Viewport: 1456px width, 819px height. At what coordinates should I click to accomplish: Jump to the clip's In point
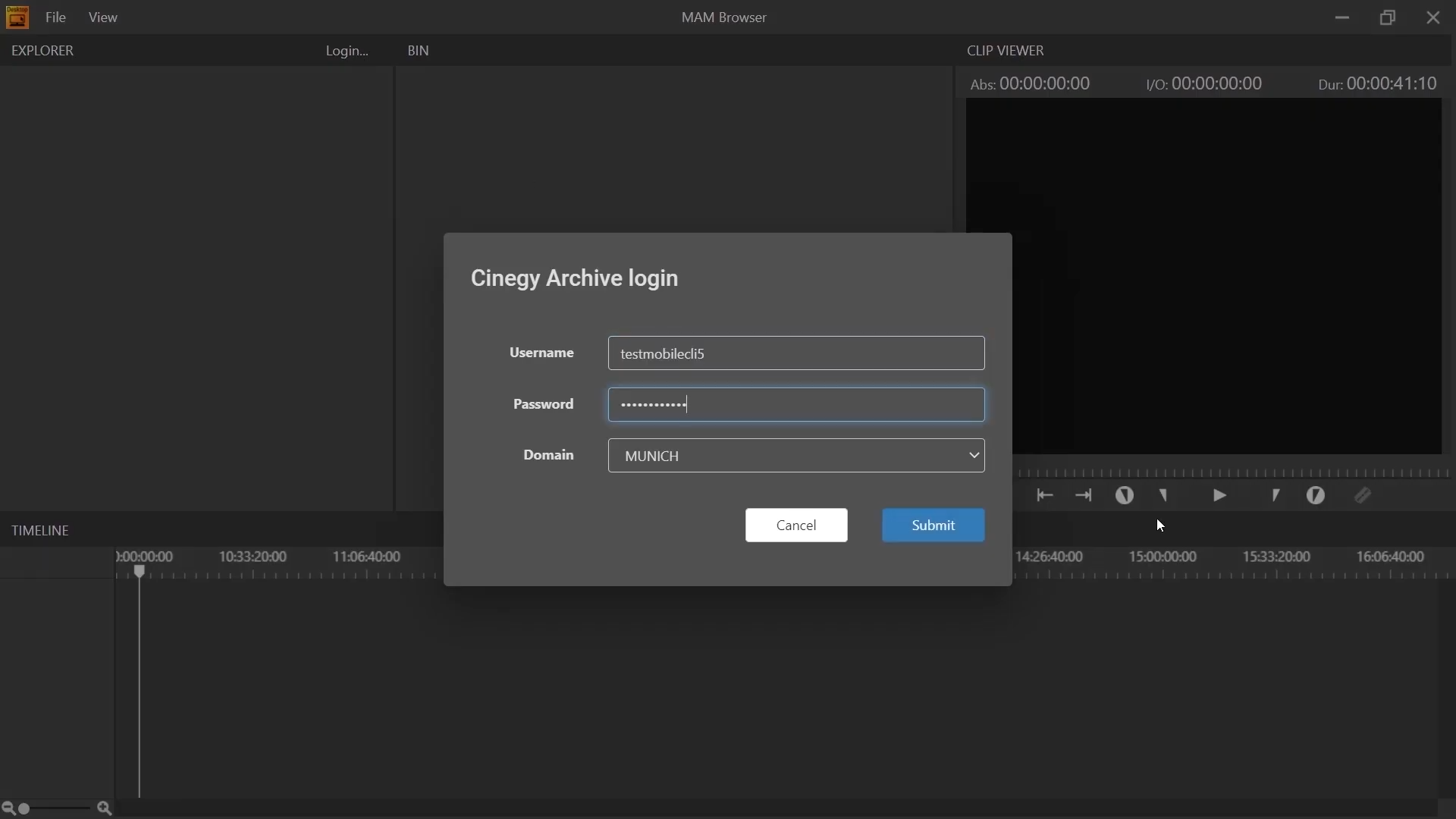(1045, 496)
